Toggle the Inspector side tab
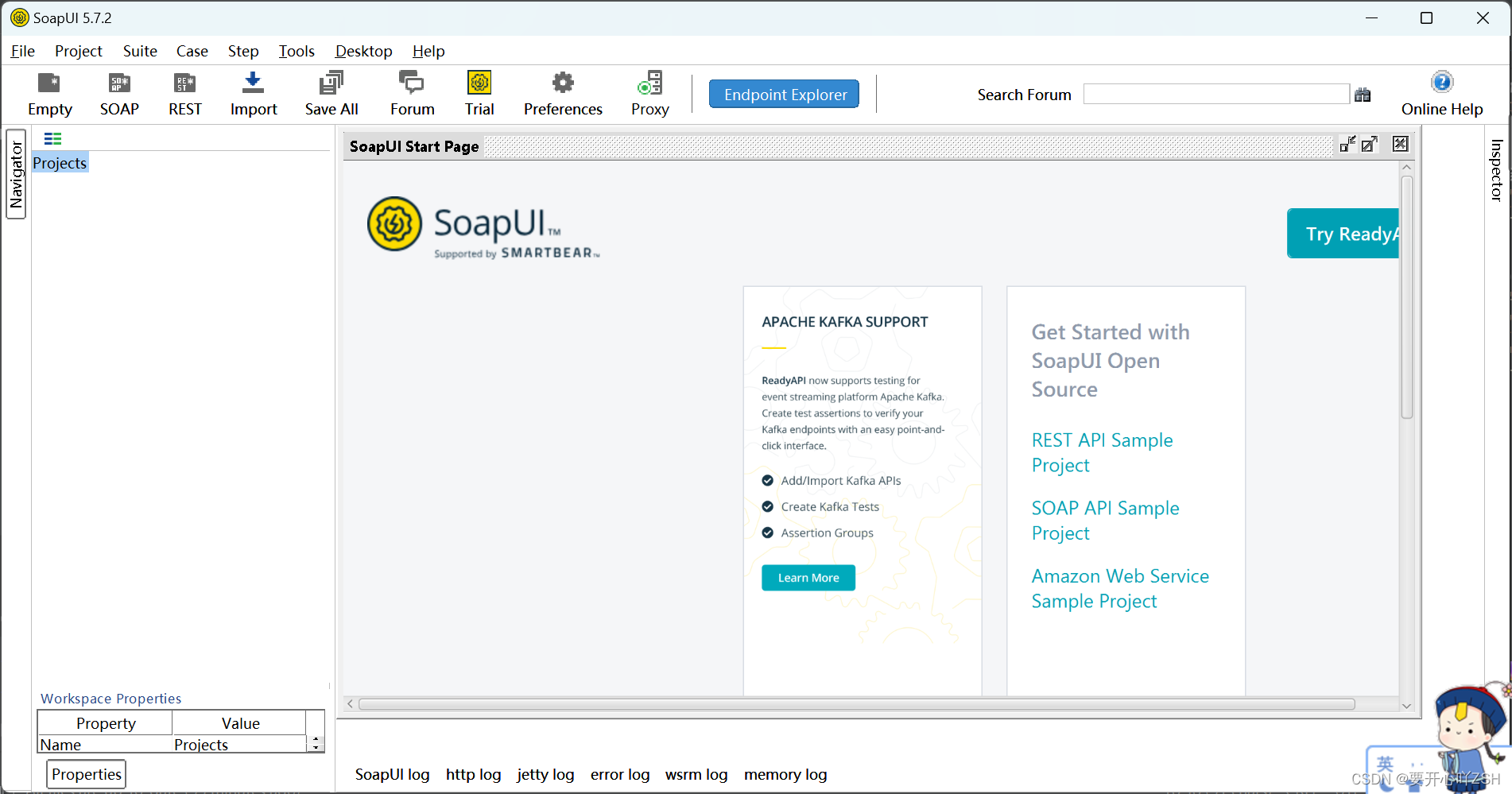1512x794 pixels. pos(1496,170)
